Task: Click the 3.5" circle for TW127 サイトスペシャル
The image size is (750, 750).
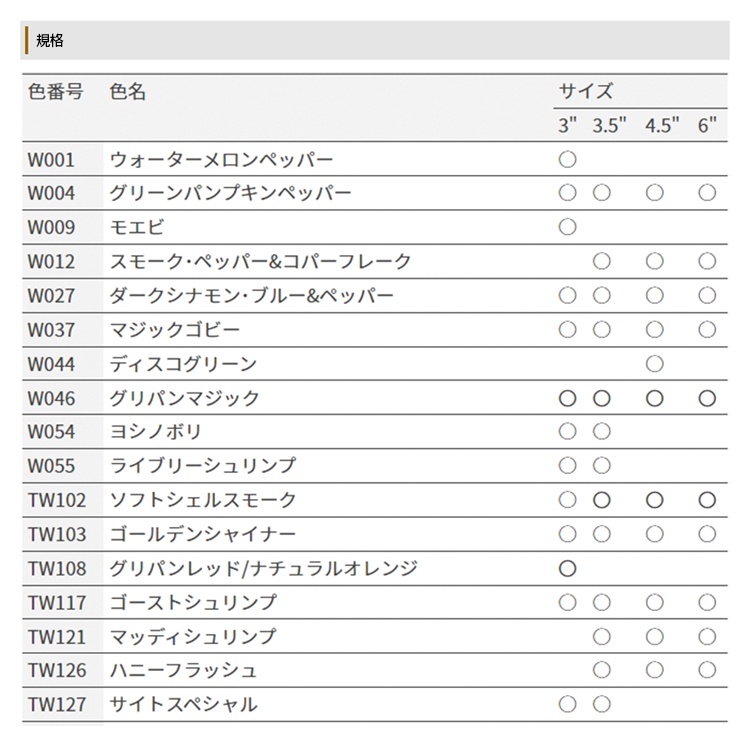Action: 602,704
